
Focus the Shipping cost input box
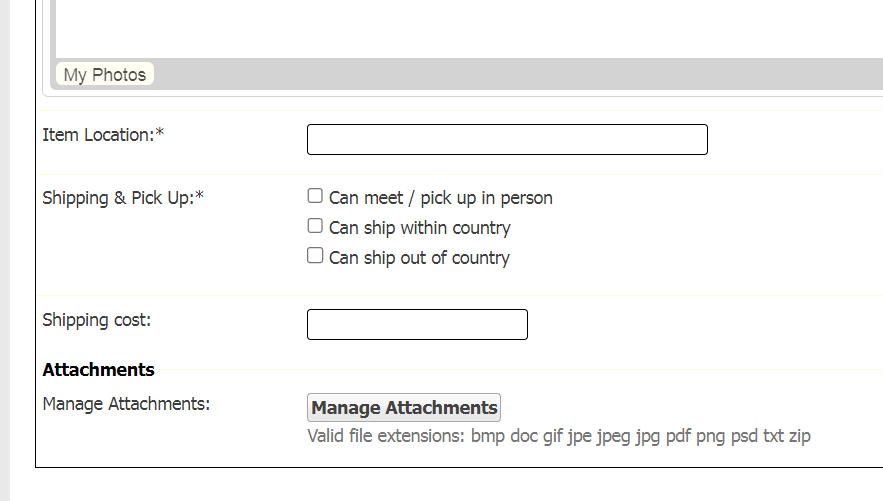[417, 325]
